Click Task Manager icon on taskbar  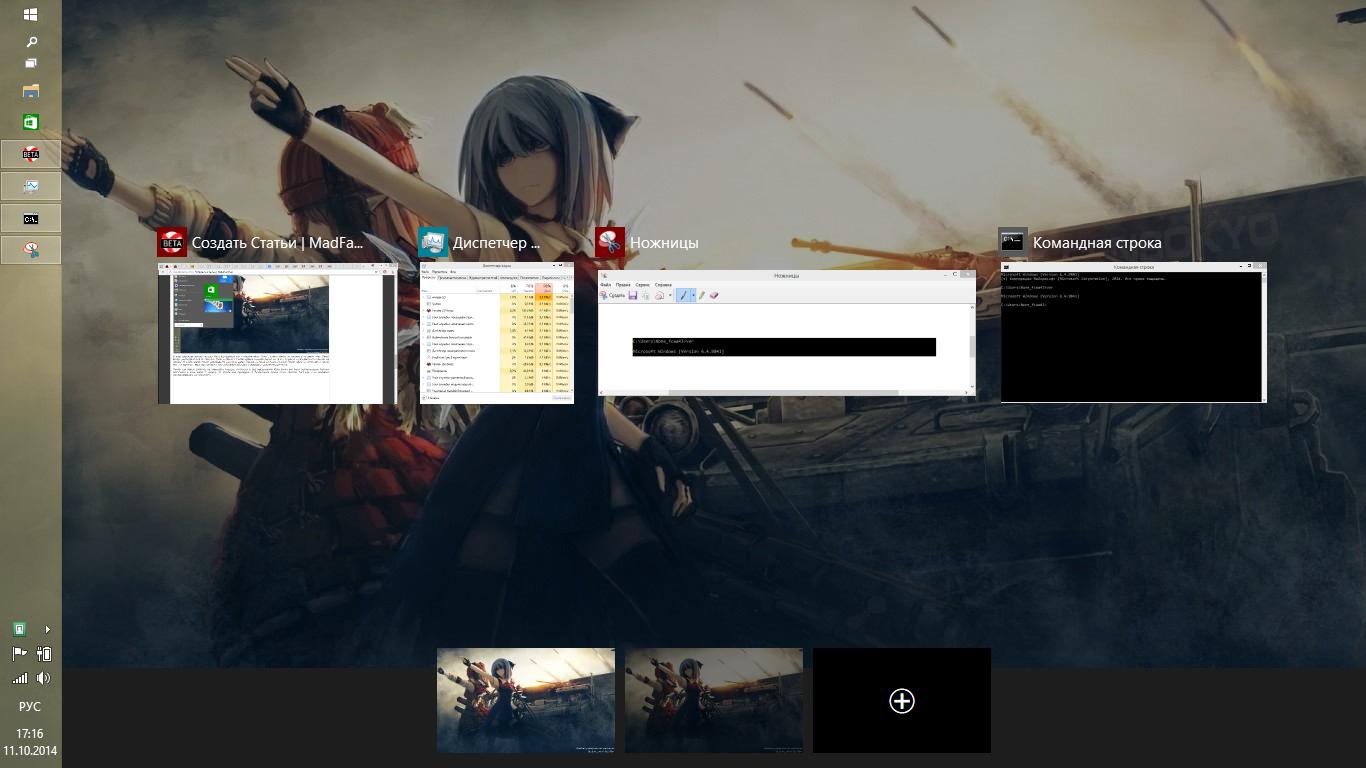pyautogui.click(x=31, y=186)
